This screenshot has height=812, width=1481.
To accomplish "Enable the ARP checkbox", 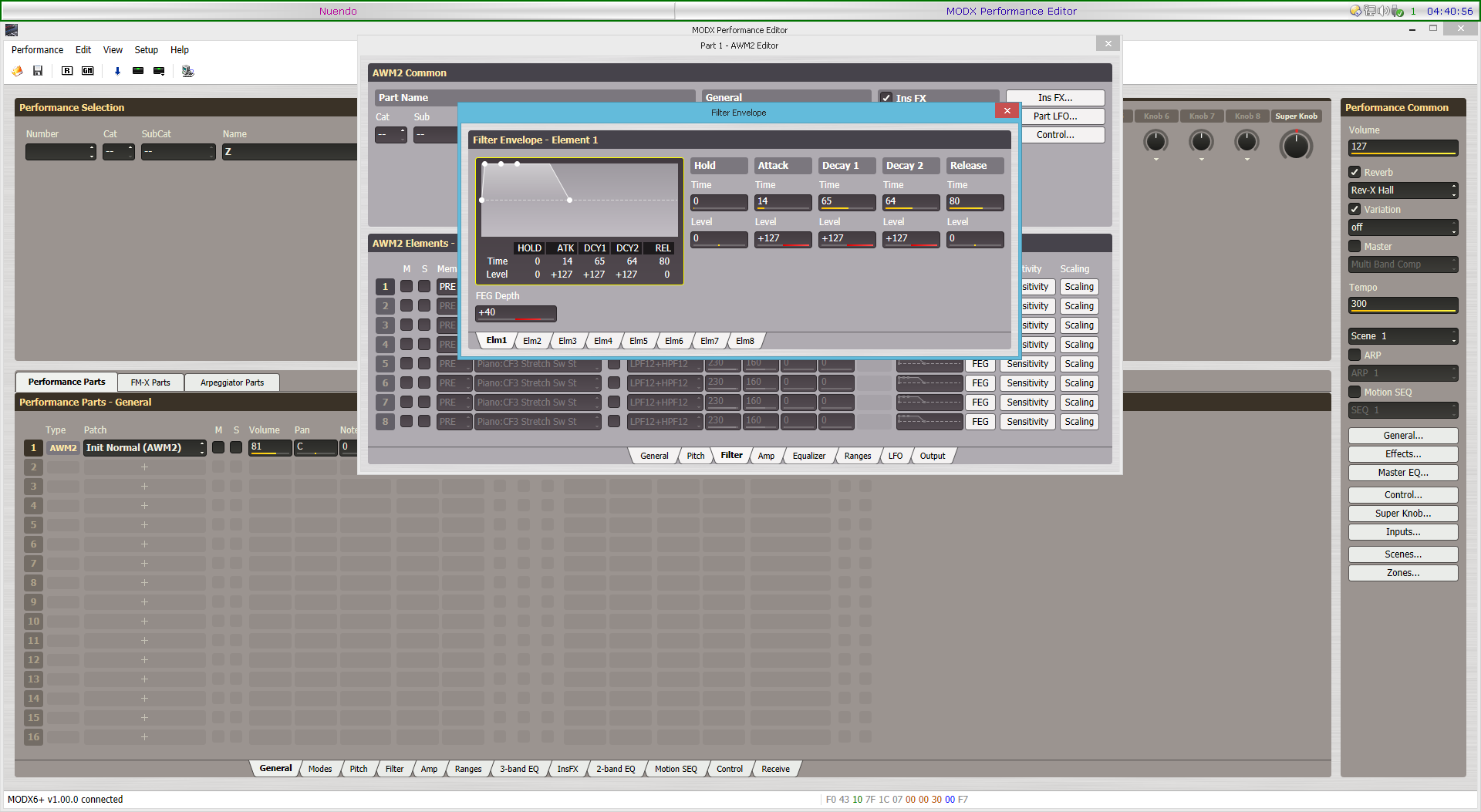I will [x=1354, y=355].
